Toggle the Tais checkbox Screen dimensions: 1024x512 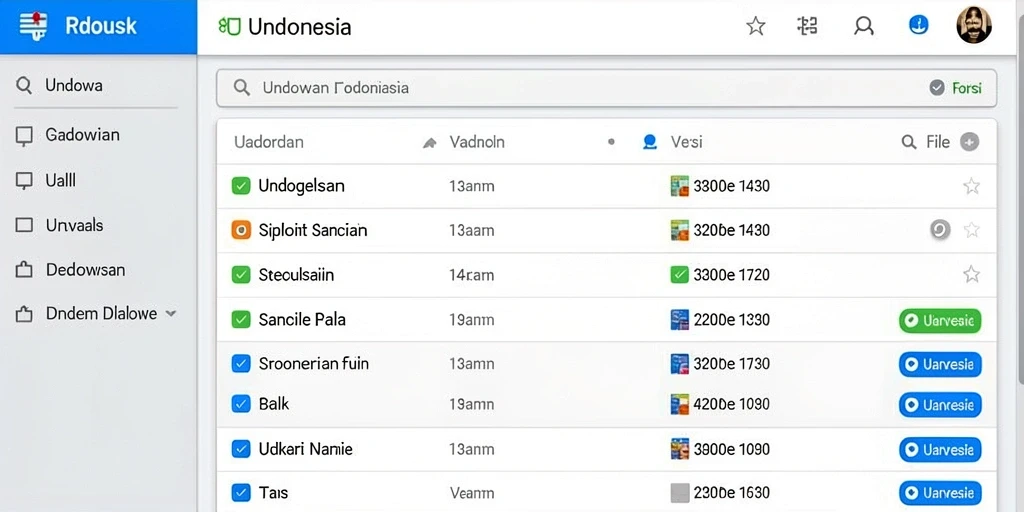pos(241,492)
